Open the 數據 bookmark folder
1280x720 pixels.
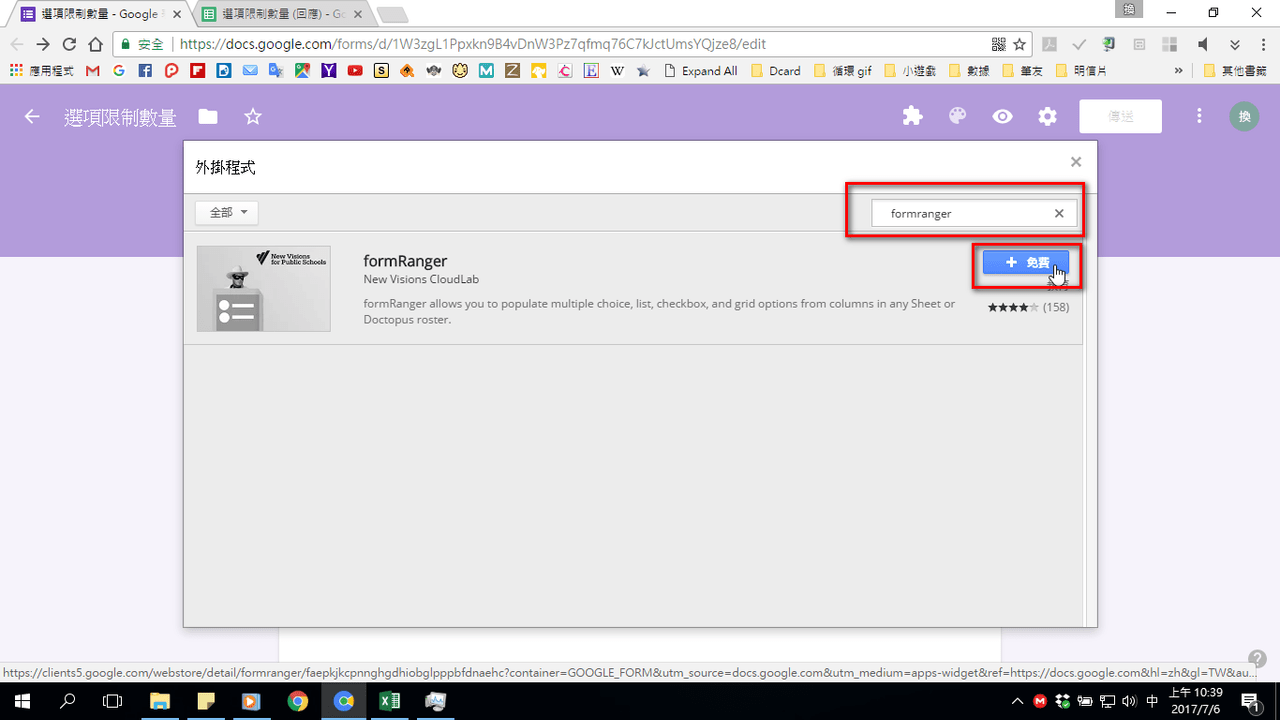pyautogui.click(x=970, y=71)
